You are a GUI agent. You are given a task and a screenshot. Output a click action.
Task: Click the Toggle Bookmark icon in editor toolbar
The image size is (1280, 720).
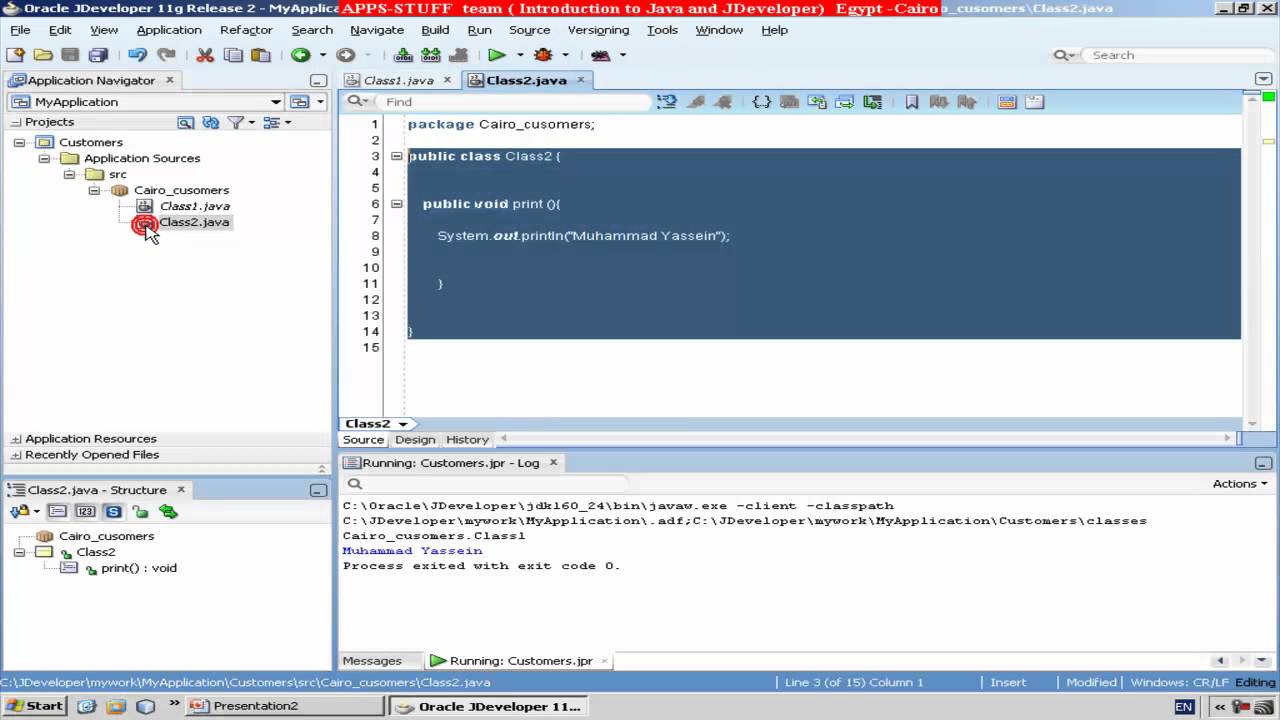tap(912, 101)
